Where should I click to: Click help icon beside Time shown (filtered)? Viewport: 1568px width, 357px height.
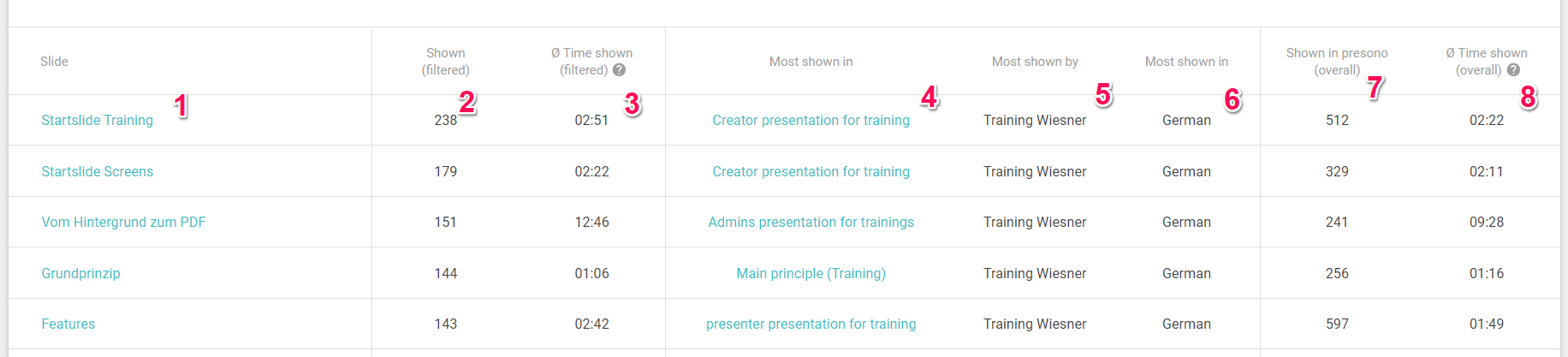(x=619, y=70)
